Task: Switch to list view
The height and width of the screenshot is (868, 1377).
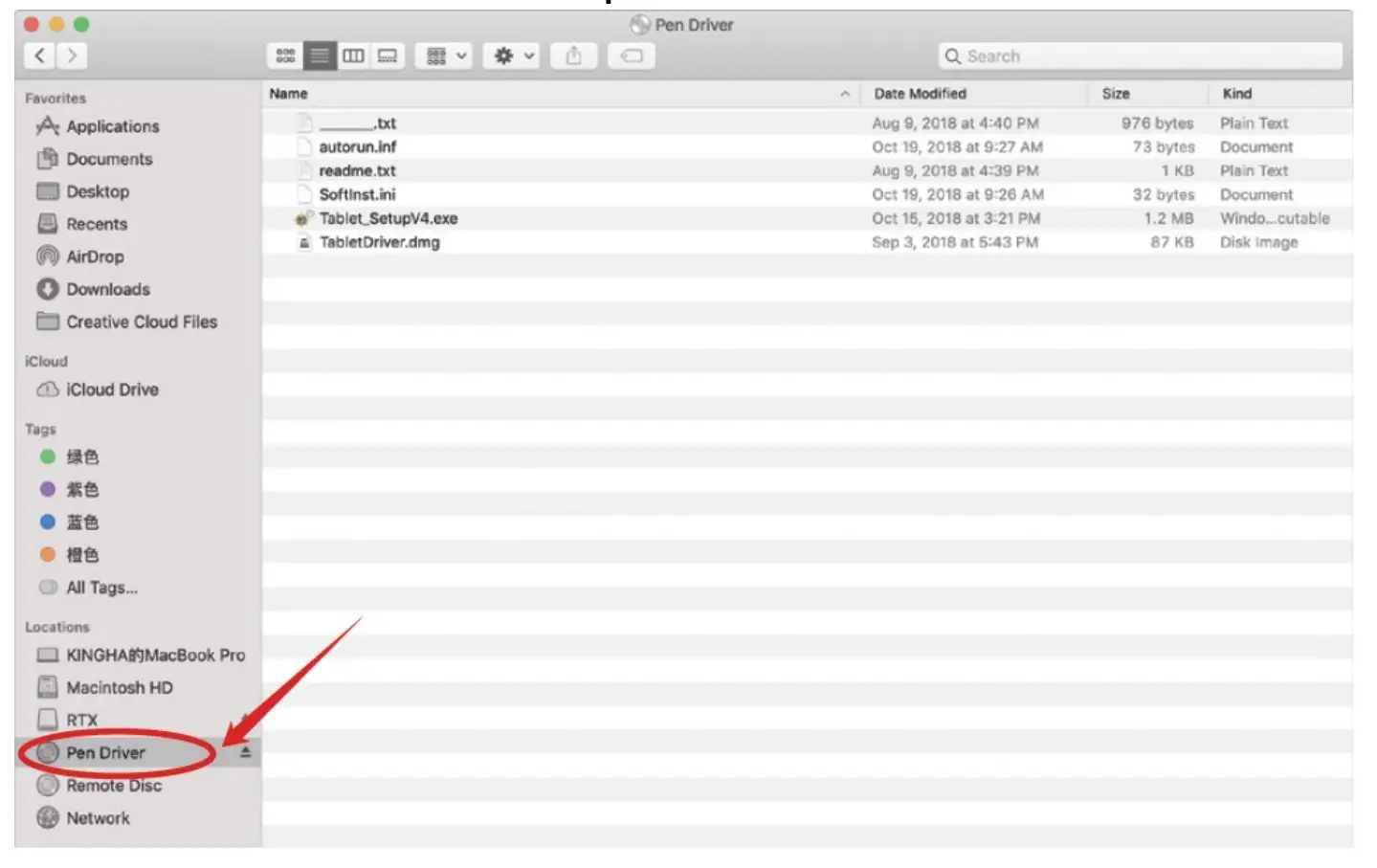Action: pyautogui.click(x=320, y=56)
